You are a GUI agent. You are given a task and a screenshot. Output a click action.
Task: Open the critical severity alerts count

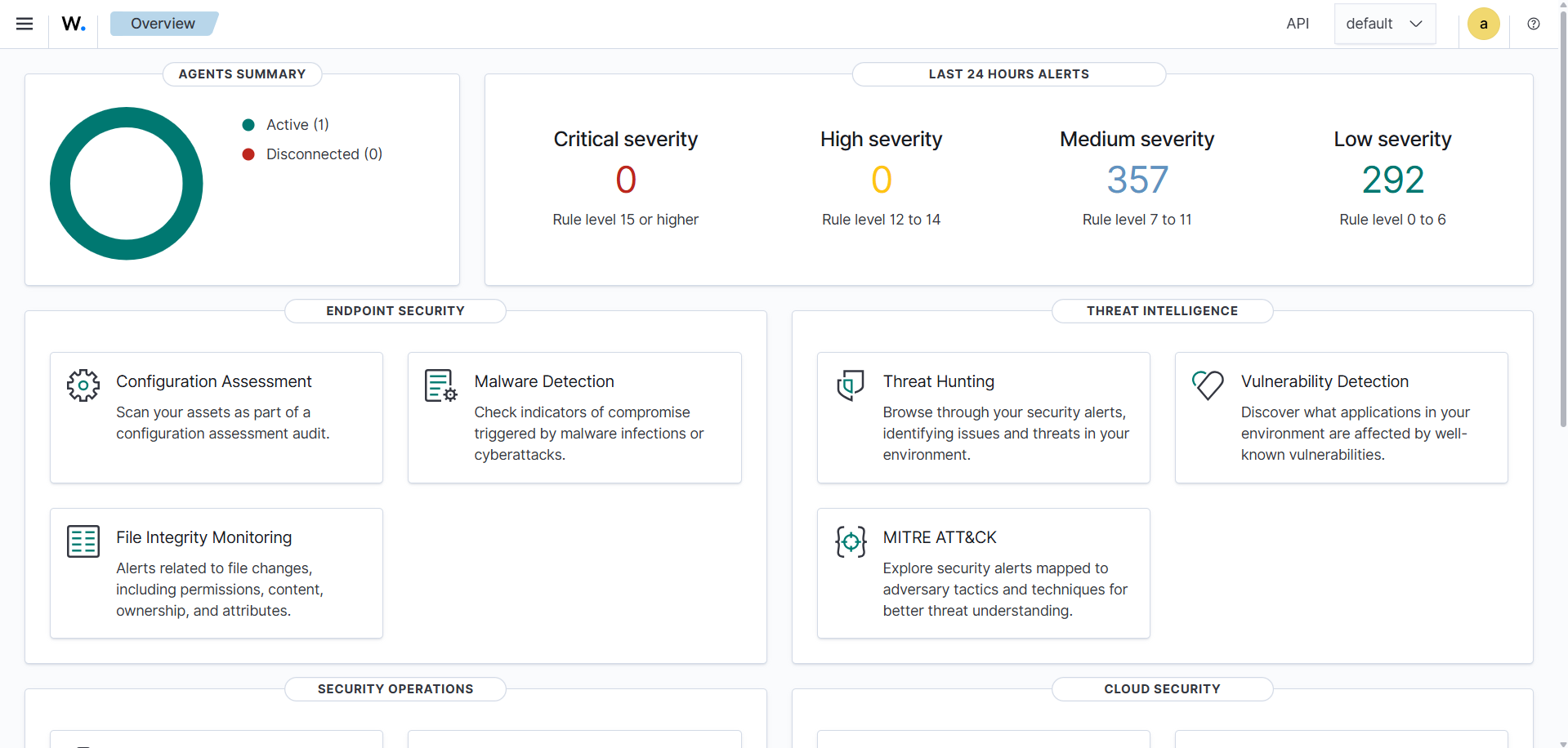(626, 180)
